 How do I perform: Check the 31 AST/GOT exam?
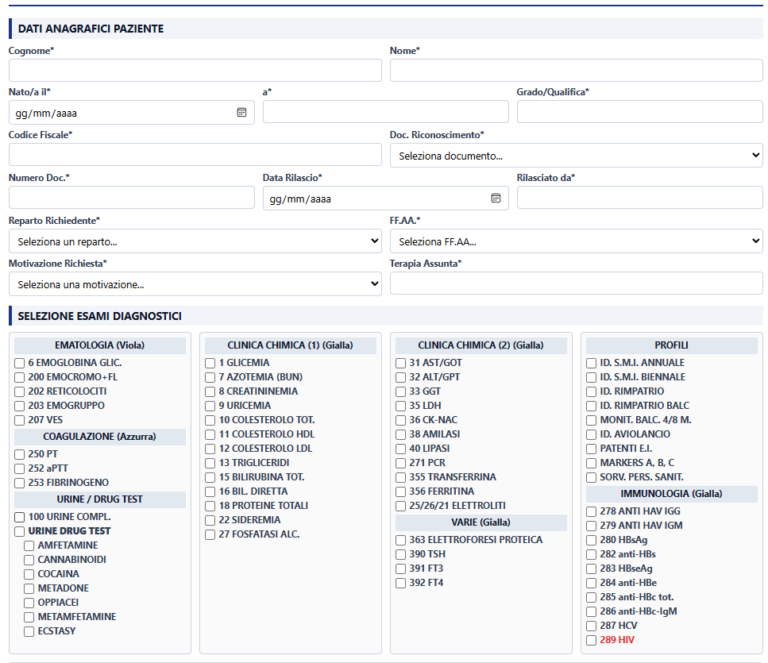[401, 363]
